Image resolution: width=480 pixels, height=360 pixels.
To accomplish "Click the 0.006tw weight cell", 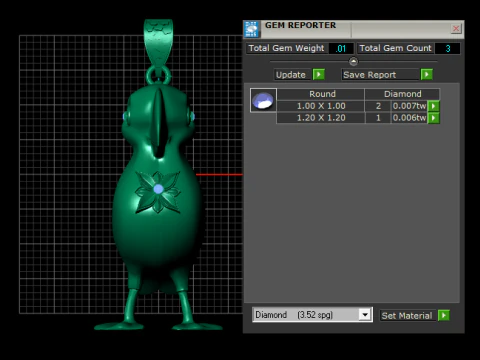I will coord(409,118).
